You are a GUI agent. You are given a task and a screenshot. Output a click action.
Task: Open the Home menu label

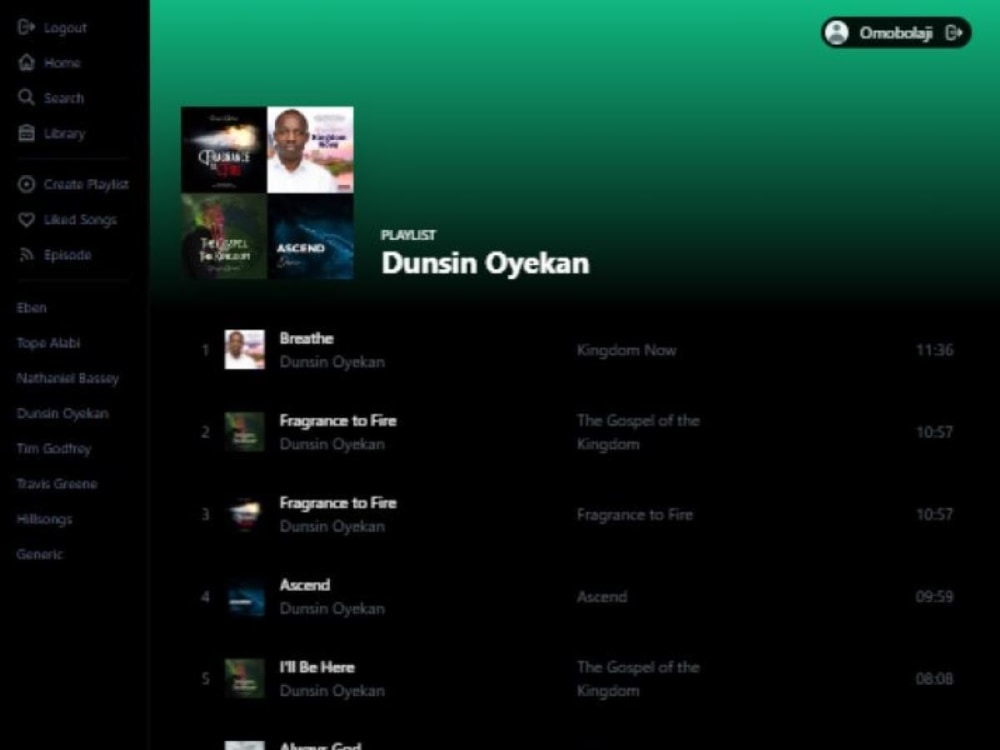[x=62, y=62]
